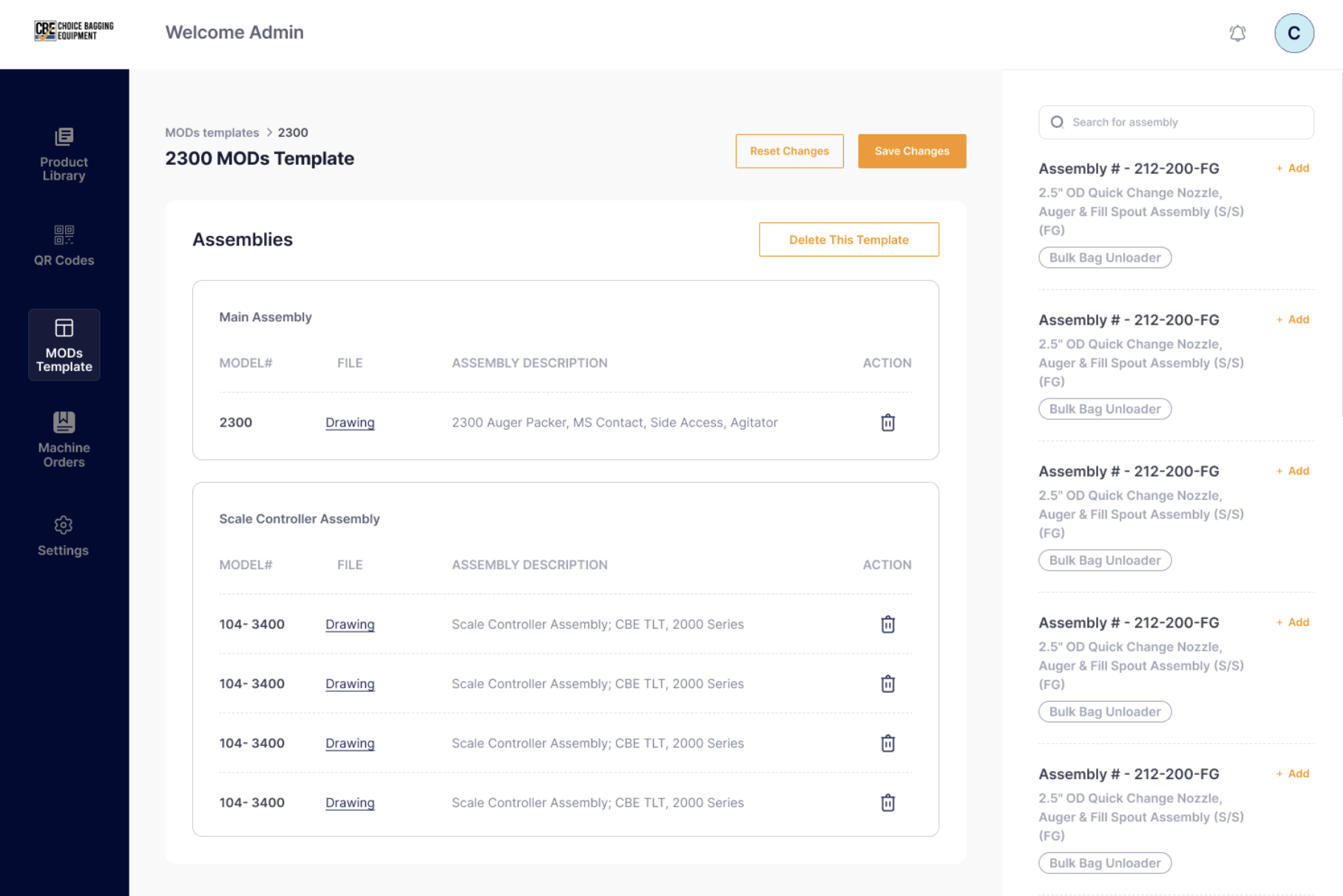Click the Reset Changes button
Image resolution: width=1343 pixels, height=896 pixels.
click(789, 151)
